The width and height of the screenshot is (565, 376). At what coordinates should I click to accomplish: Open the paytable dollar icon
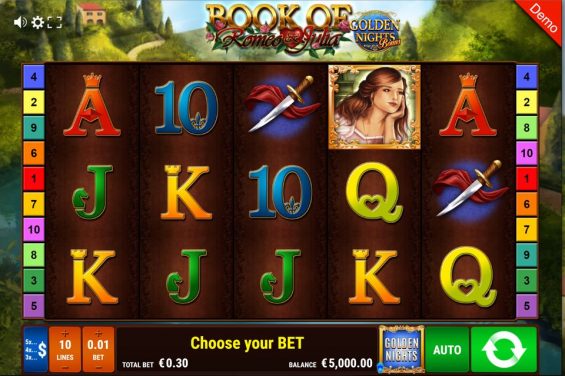[36, 349]
